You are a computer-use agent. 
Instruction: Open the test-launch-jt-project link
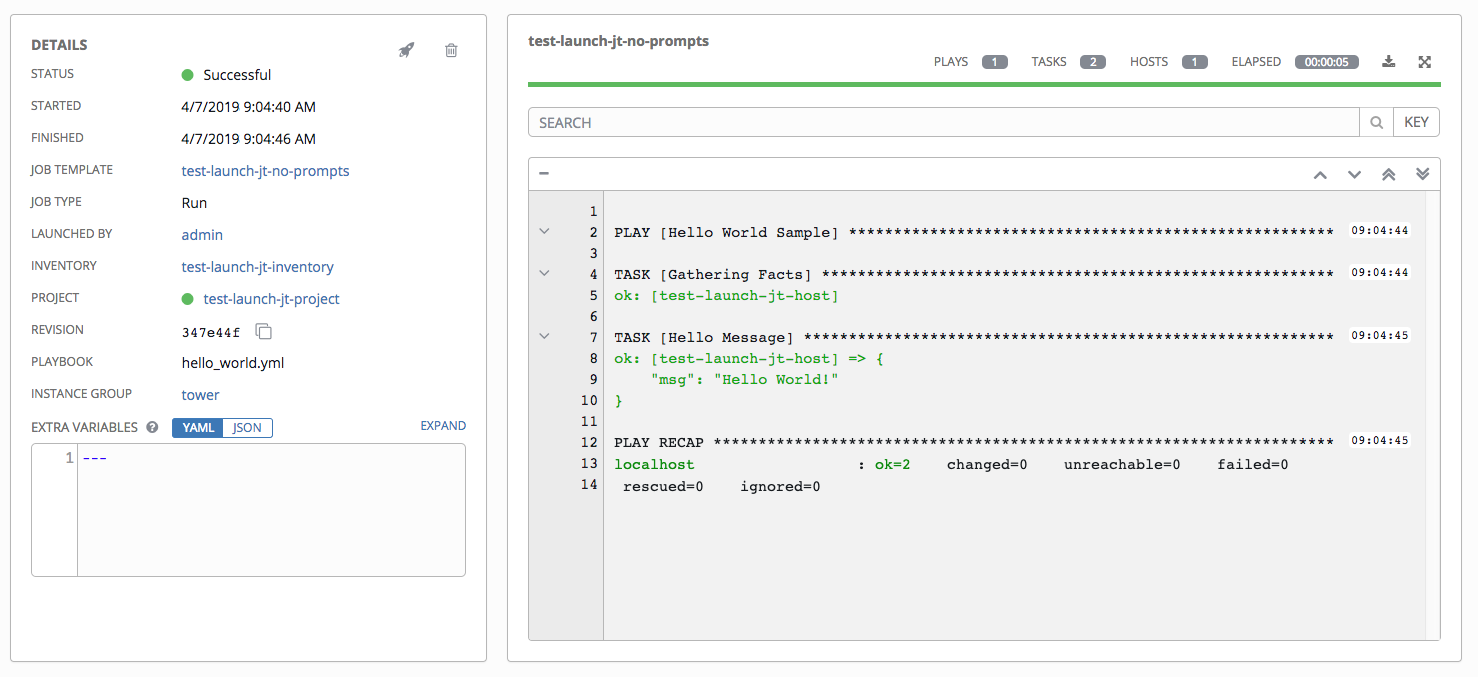click(271, 299)
